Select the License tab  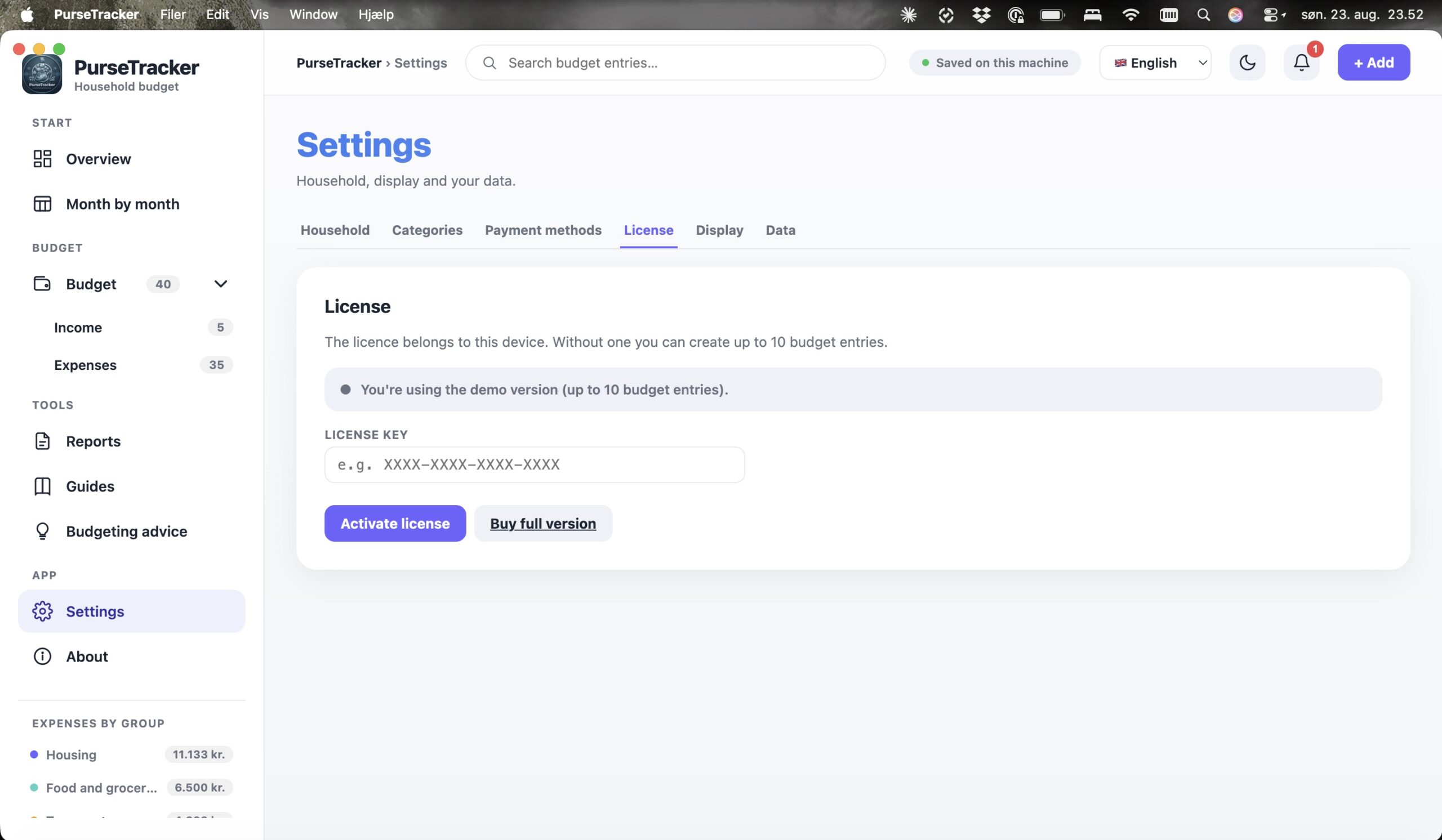pos(648,230)
